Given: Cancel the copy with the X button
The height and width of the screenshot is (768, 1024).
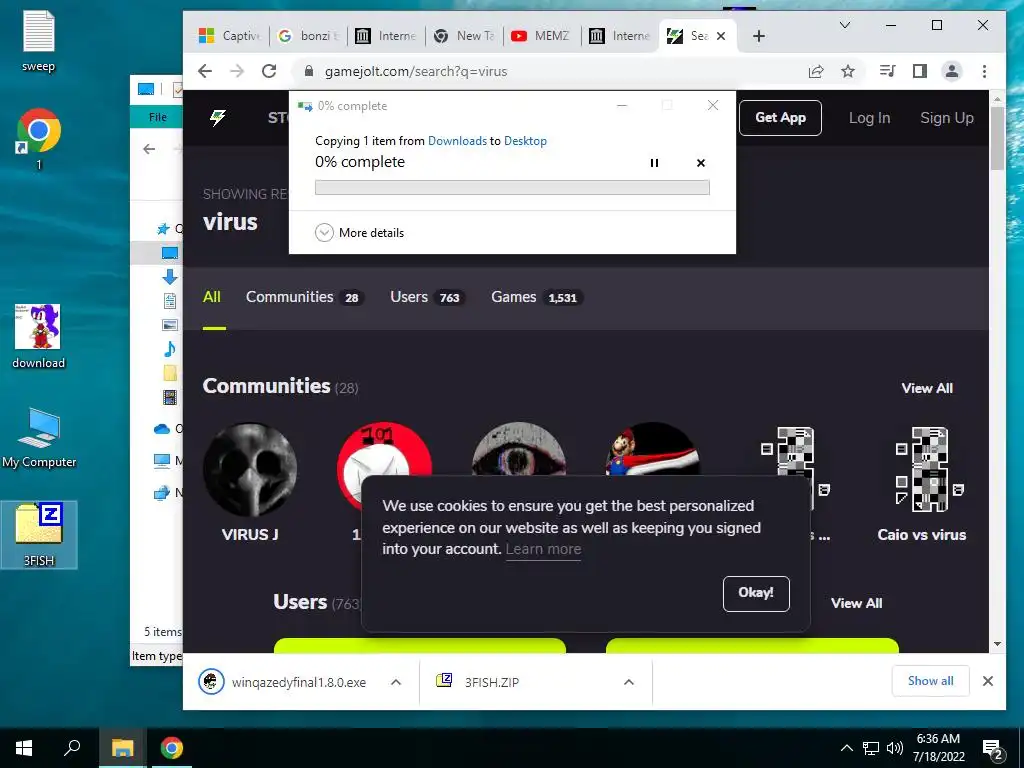Looking at the screenshot, I should tap(701, 163).
